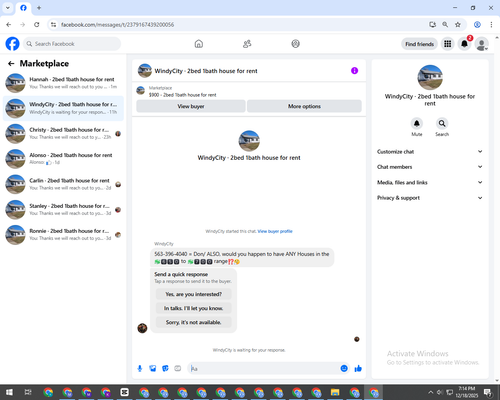The height and width of the screenshot is (400, 500).
Task: Click the WindyCity chat header title
Action: tap(206, 71)
